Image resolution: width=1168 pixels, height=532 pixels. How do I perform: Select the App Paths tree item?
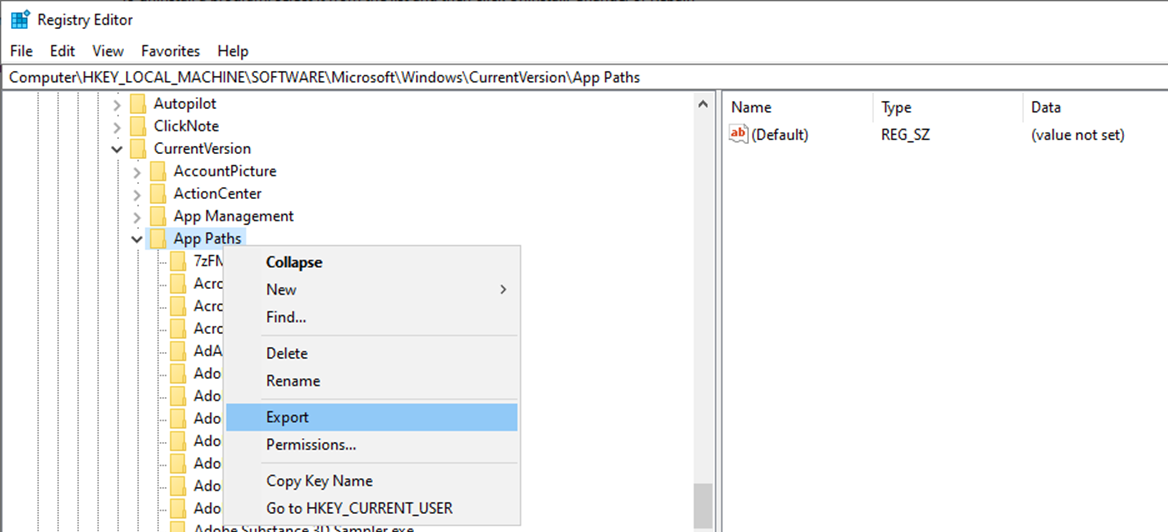(208, 238)
